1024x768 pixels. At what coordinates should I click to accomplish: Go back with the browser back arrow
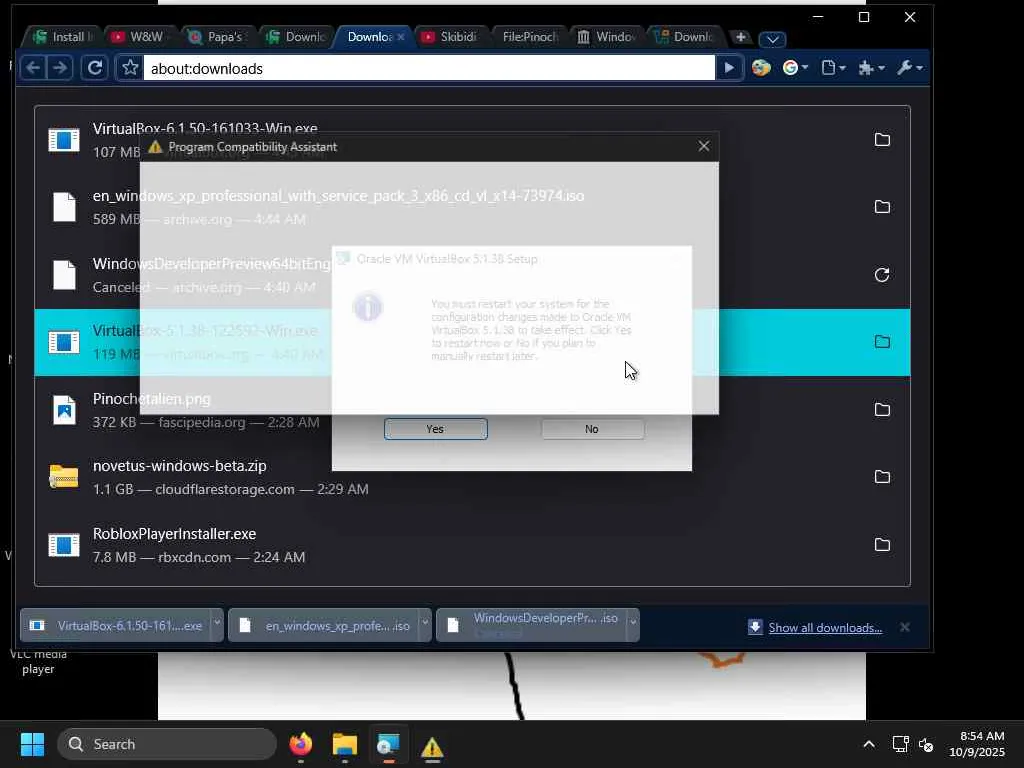(x=33, y=68)
